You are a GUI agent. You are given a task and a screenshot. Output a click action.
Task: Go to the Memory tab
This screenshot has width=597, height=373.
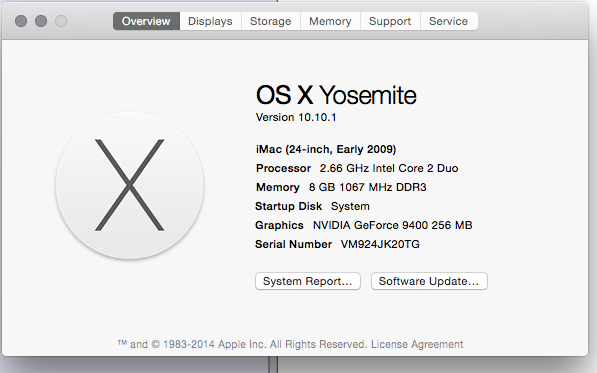coord(330,21)
